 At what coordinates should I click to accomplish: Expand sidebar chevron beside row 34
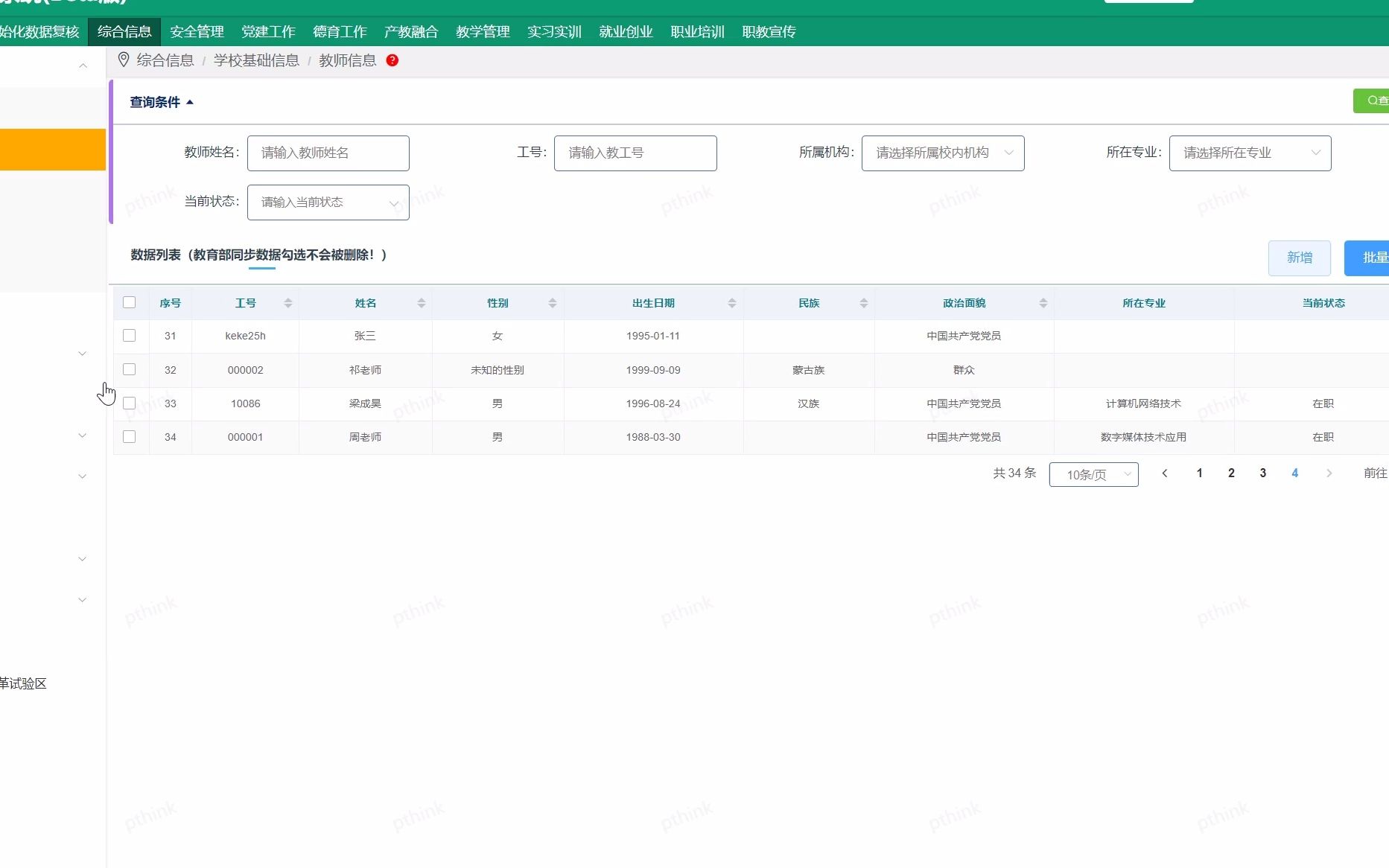83,435
